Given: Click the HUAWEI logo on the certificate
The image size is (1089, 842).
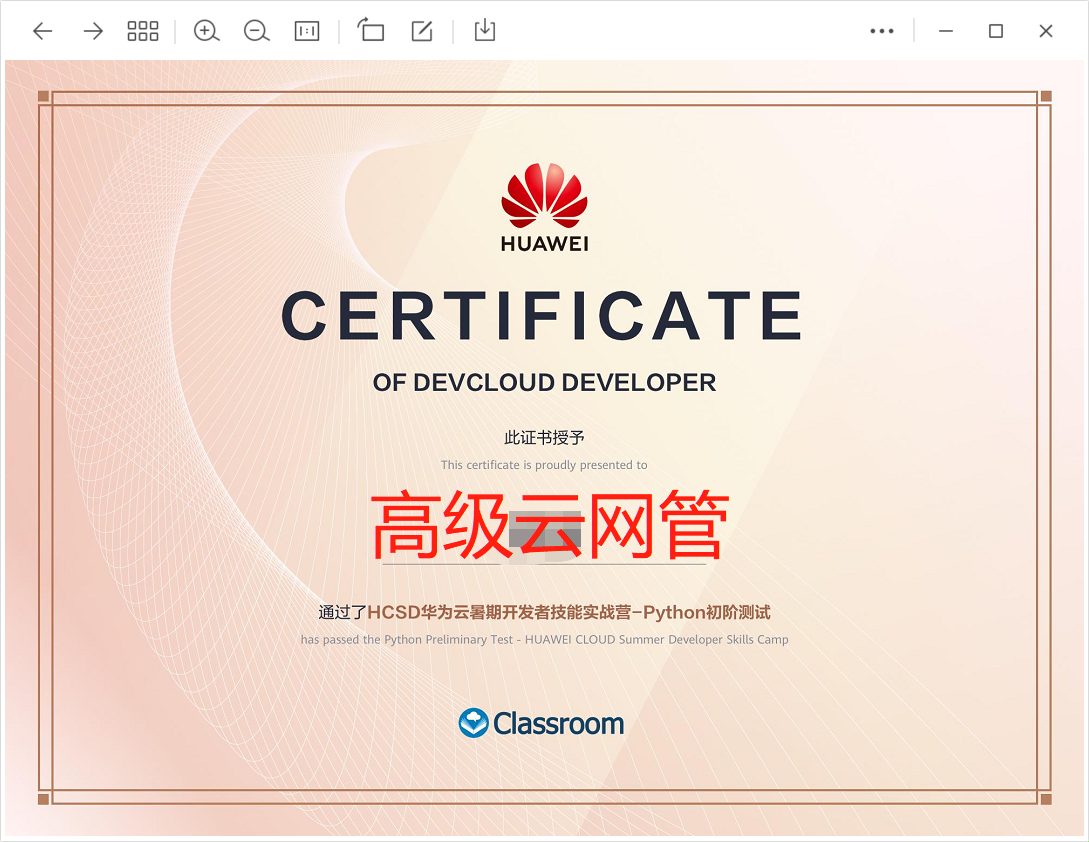Looking at the screenshot, I should pos(544,207).
